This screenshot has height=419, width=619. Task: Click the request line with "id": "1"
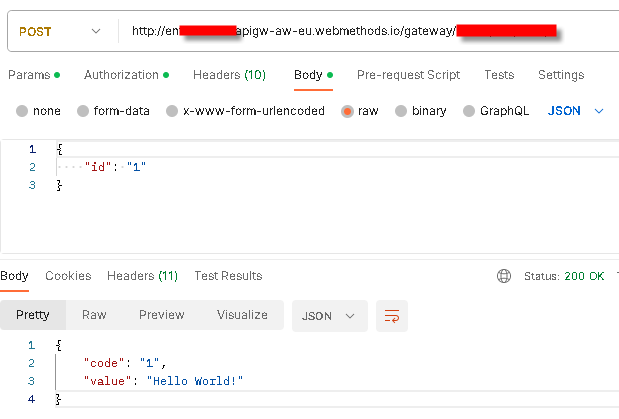coord(115,167)
